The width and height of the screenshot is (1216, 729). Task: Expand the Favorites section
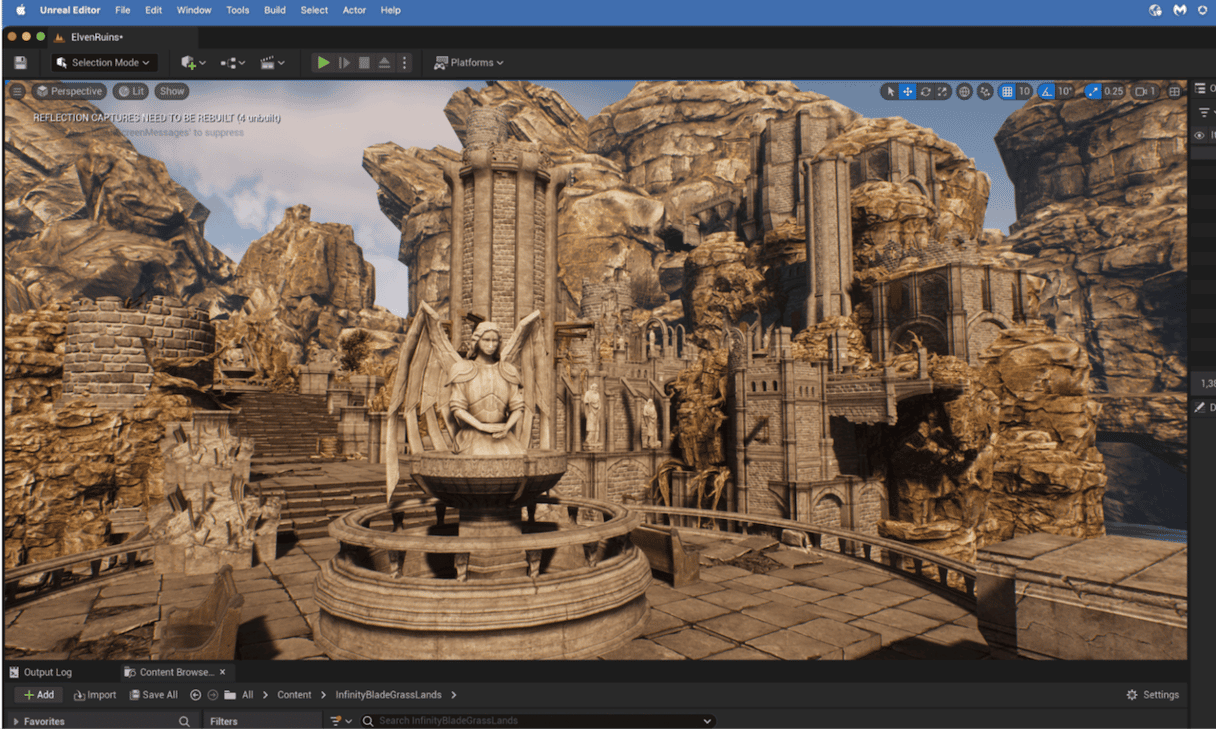[x=16, y=721]
